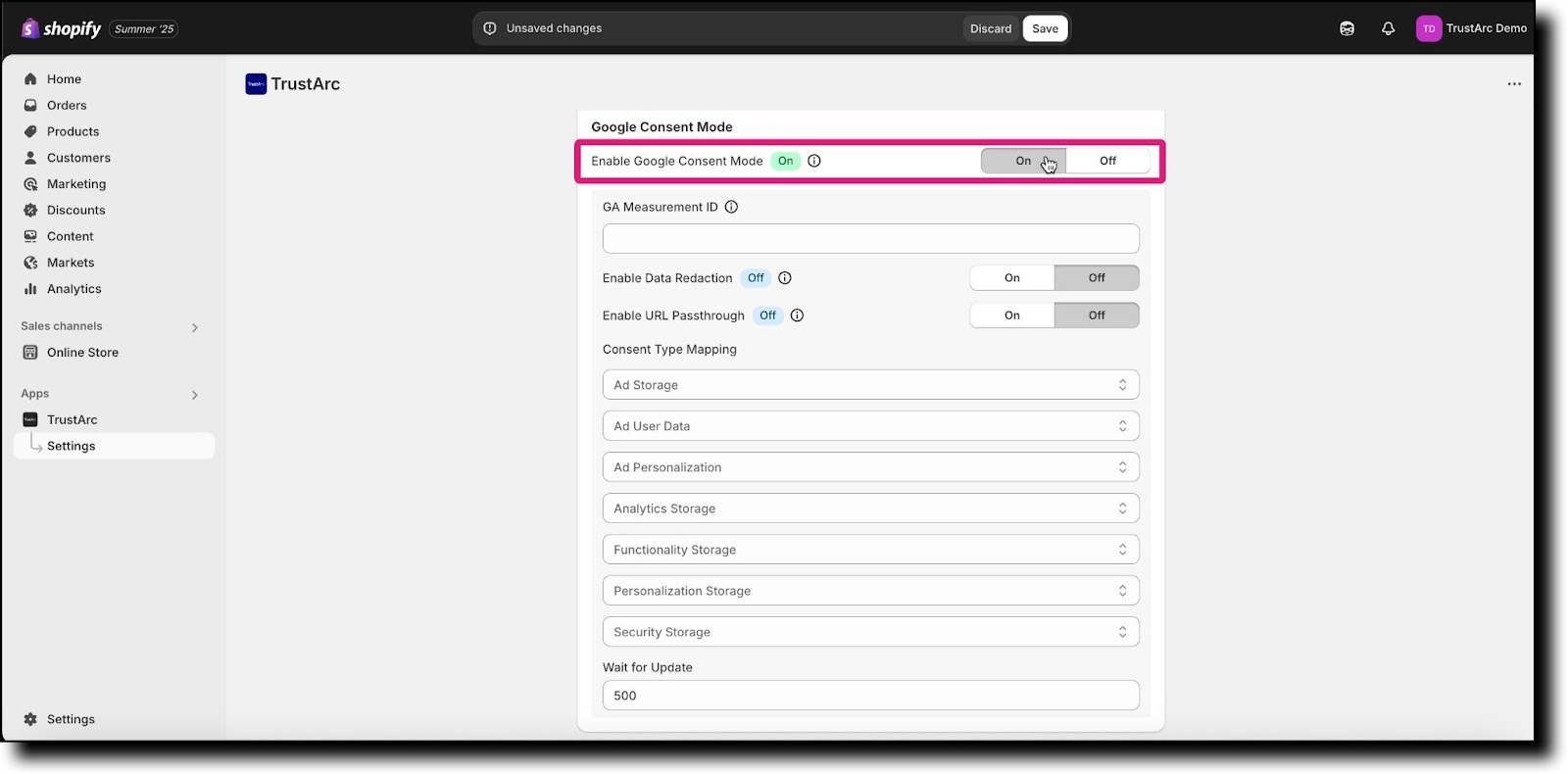Image resolution: width=1568 pixels, height=774 pixels.
Task: Click the Discounts badge icon
Action: [x=30, y=211]
